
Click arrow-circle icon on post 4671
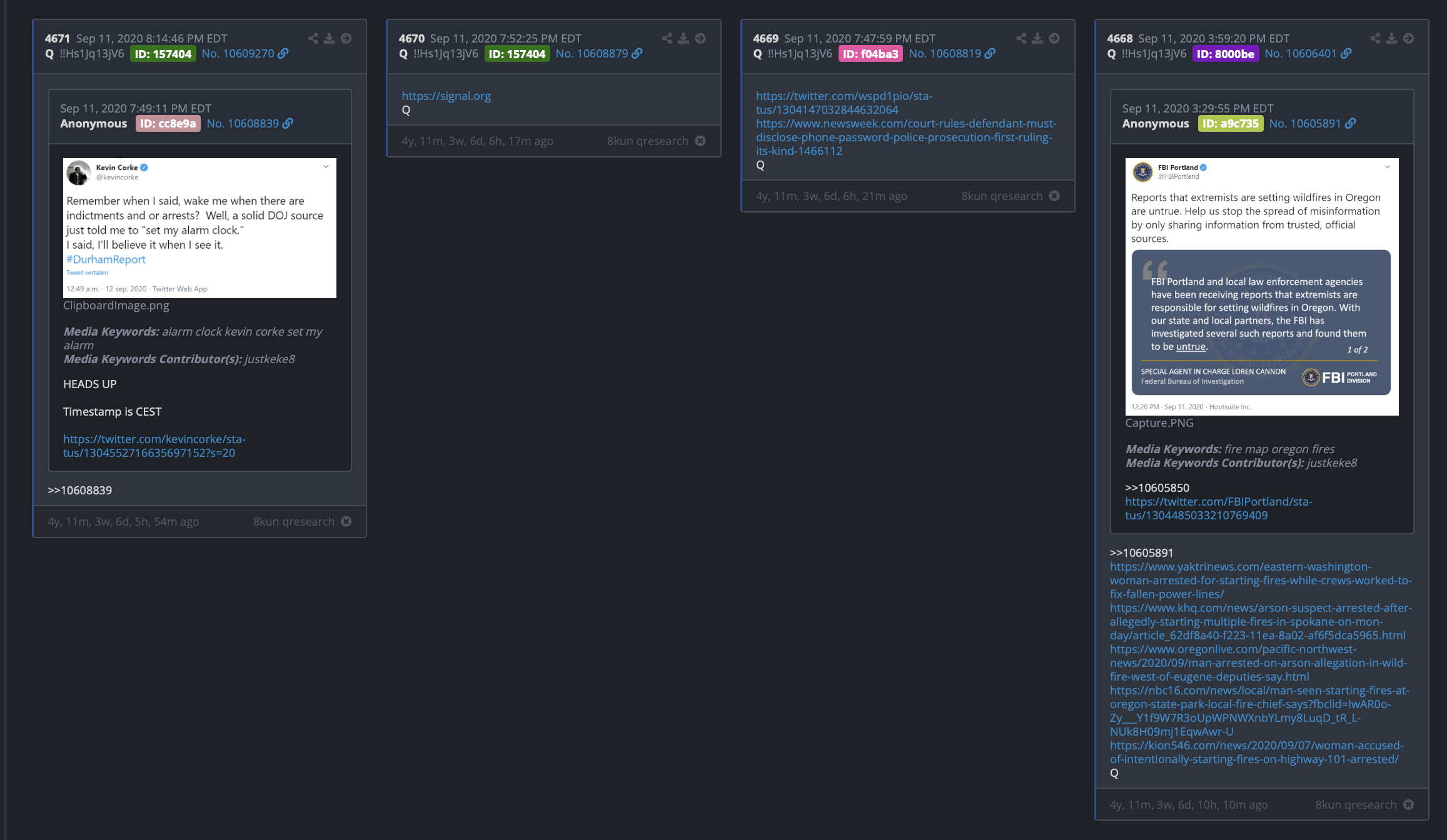pyautogui.click(x=346, y=38)
